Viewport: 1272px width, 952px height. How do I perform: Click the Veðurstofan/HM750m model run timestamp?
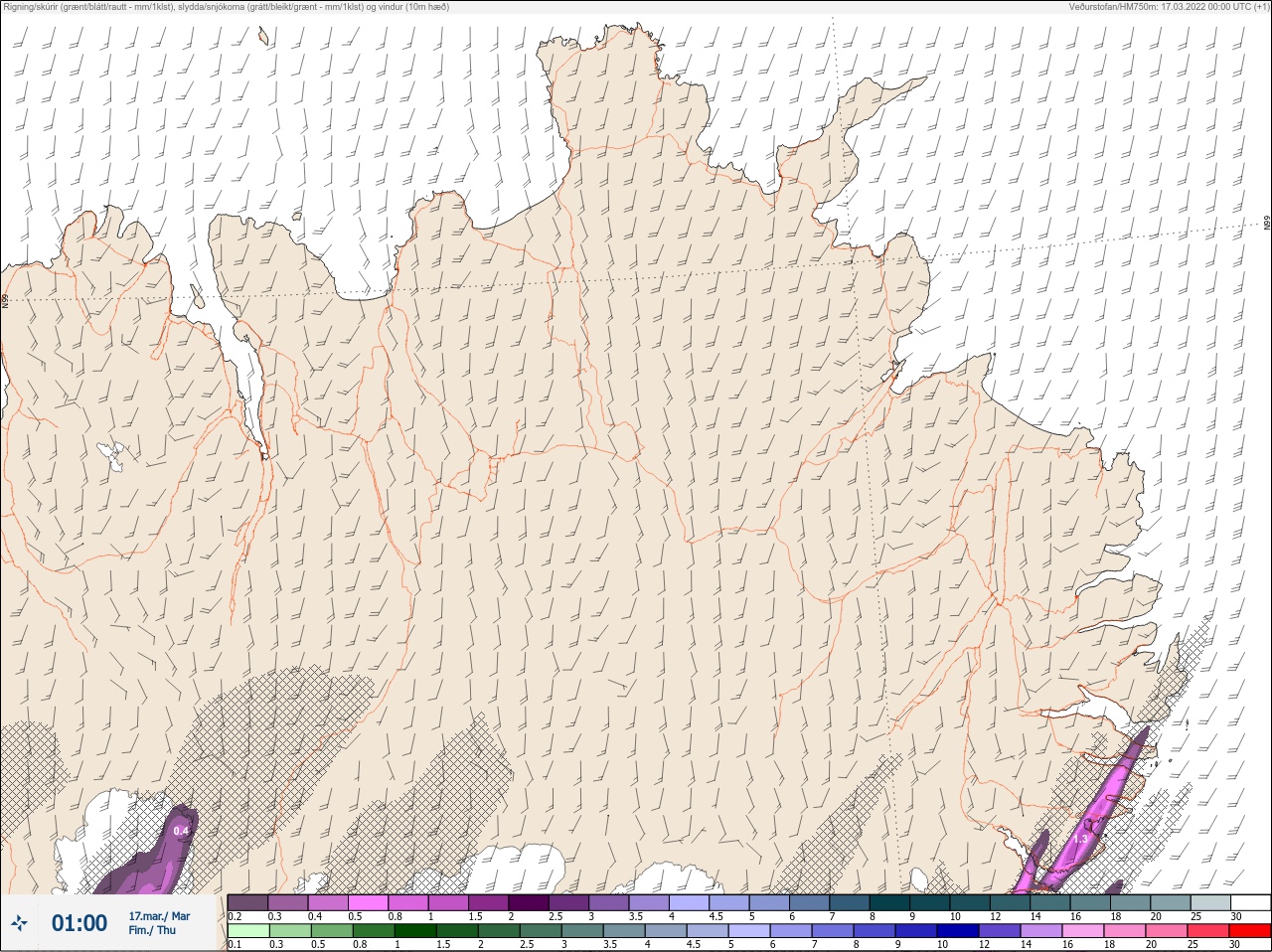tap(1169, 7)
